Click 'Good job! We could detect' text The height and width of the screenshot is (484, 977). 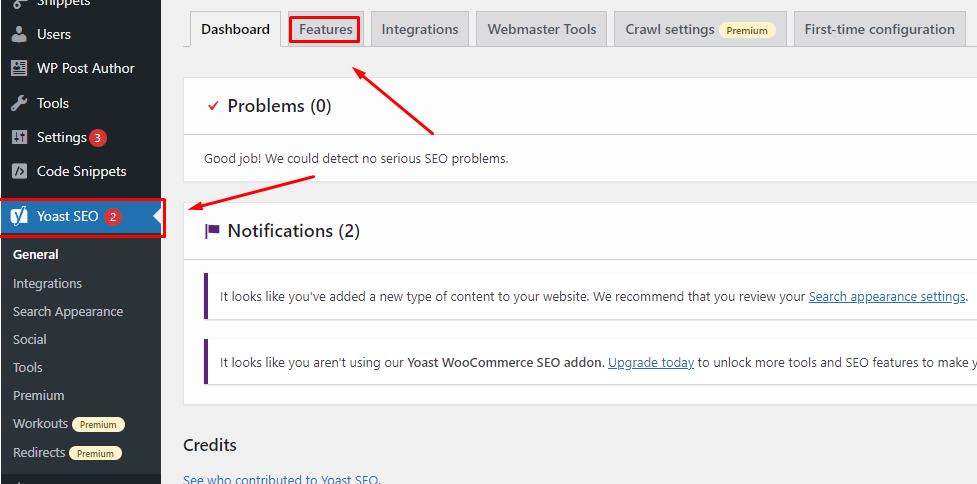356,158
